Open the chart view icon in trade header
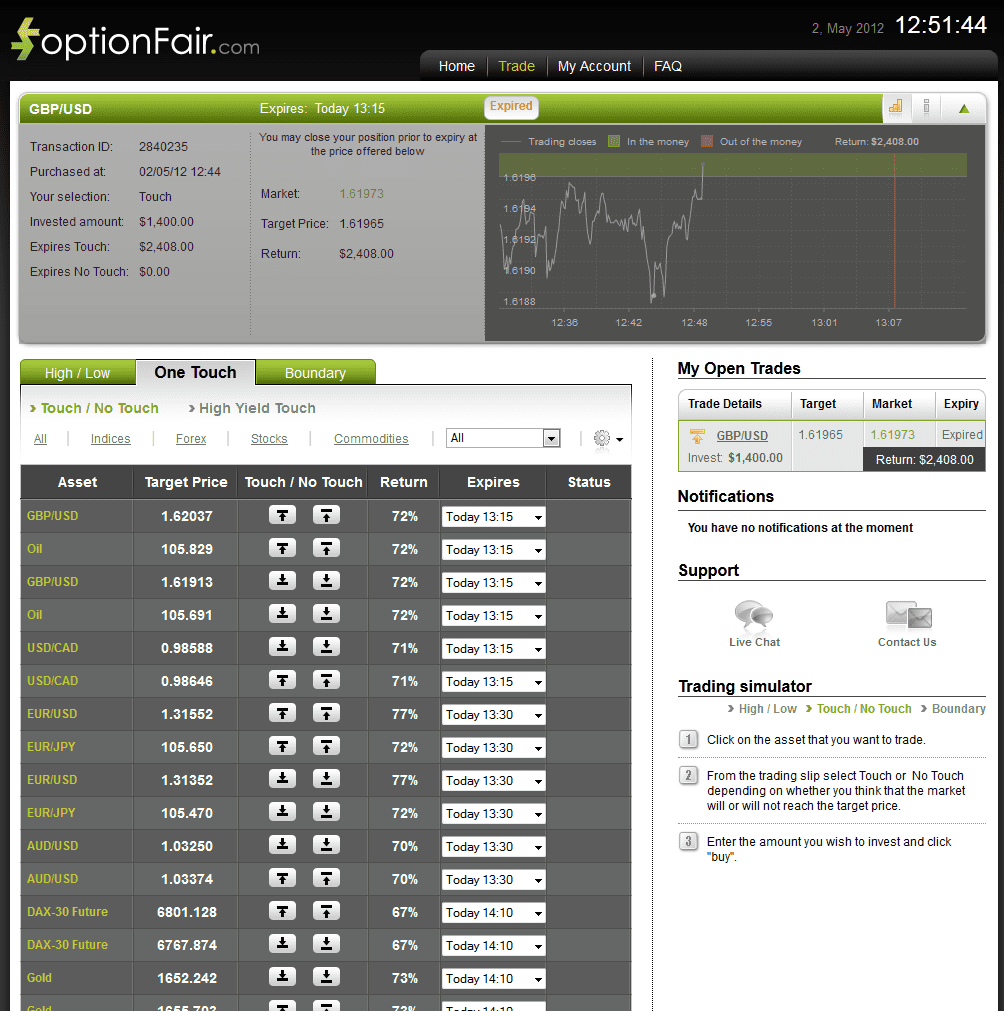Screen dimensions: 1004x1011 click(x=895, y=107)
